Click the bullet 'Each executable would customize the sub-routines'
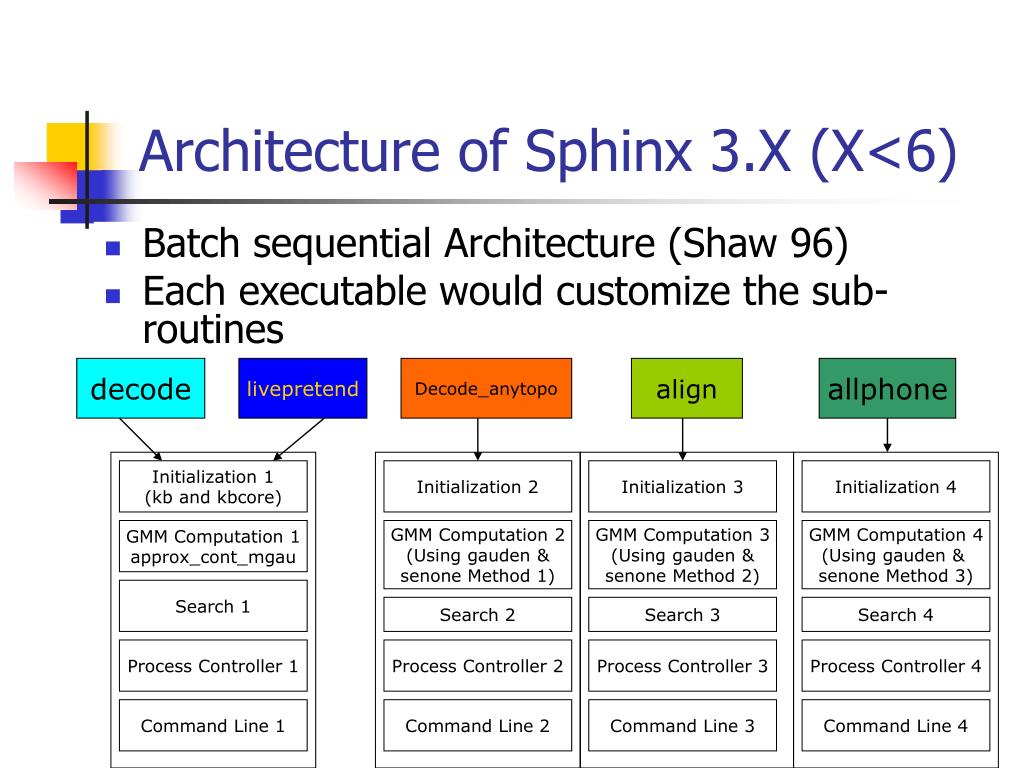The image size is (1024, 768). (x=515, y=310)
